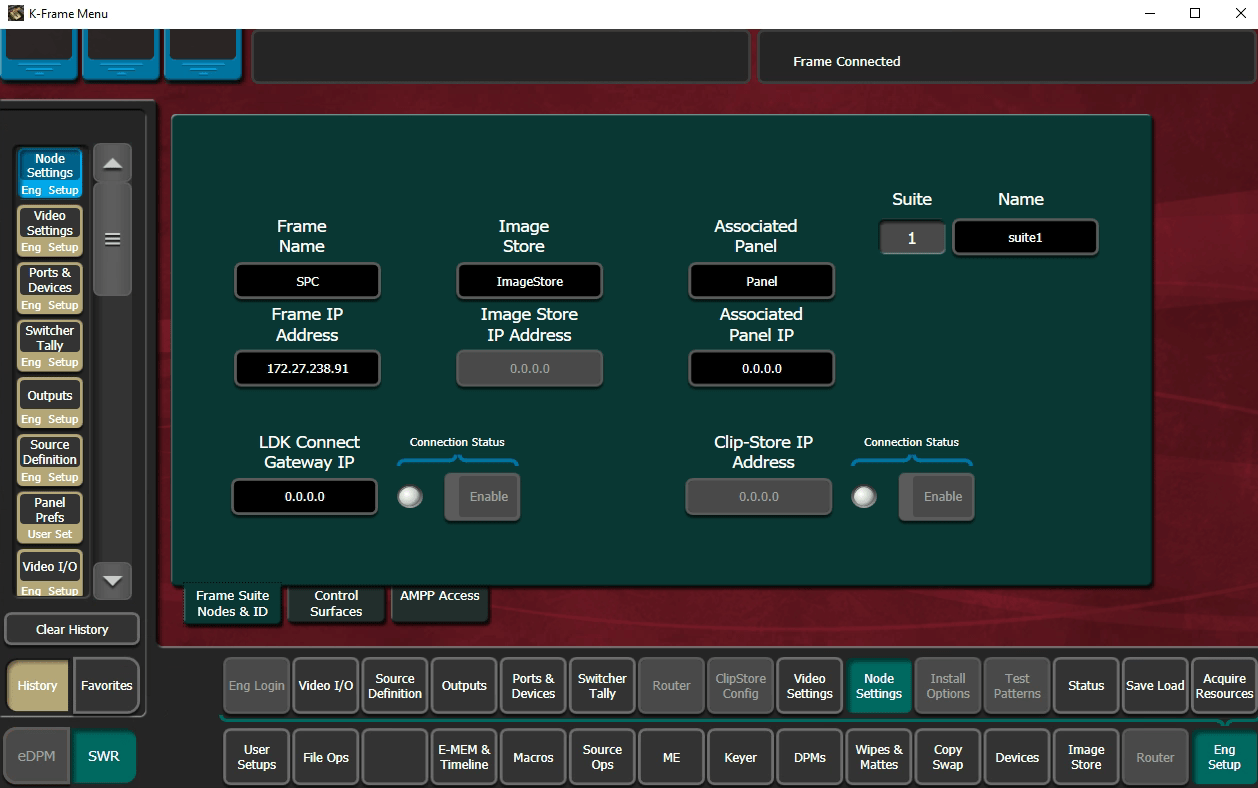Open Switcher Tally in history list
This screenshot has width=1258, height=788.
pos(50,346)
